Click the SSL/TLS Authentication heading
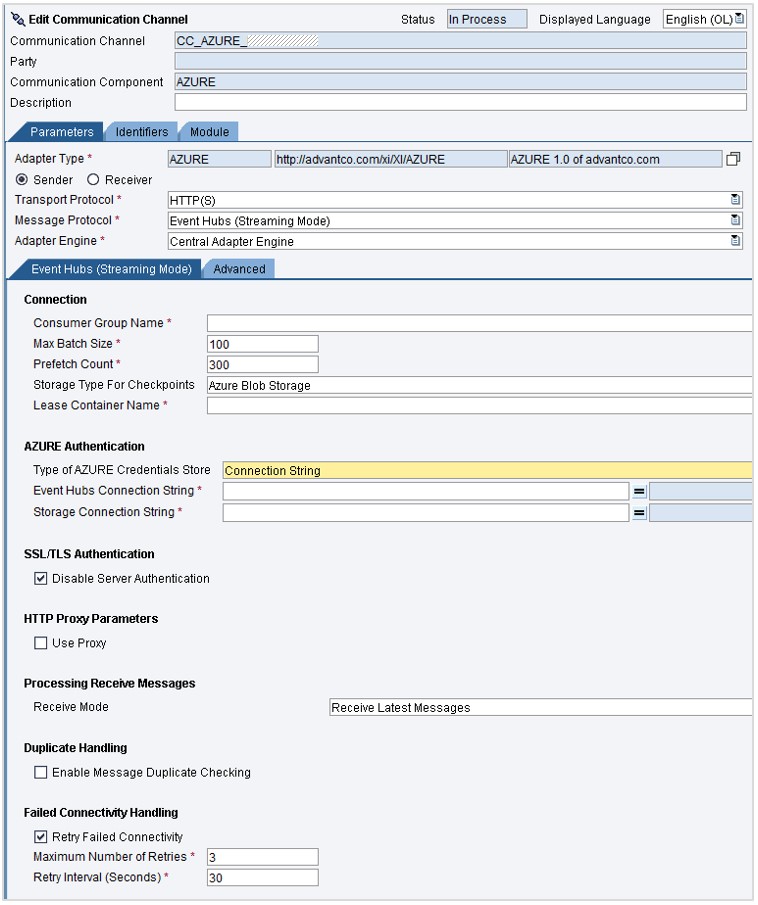 pos(89,554)
